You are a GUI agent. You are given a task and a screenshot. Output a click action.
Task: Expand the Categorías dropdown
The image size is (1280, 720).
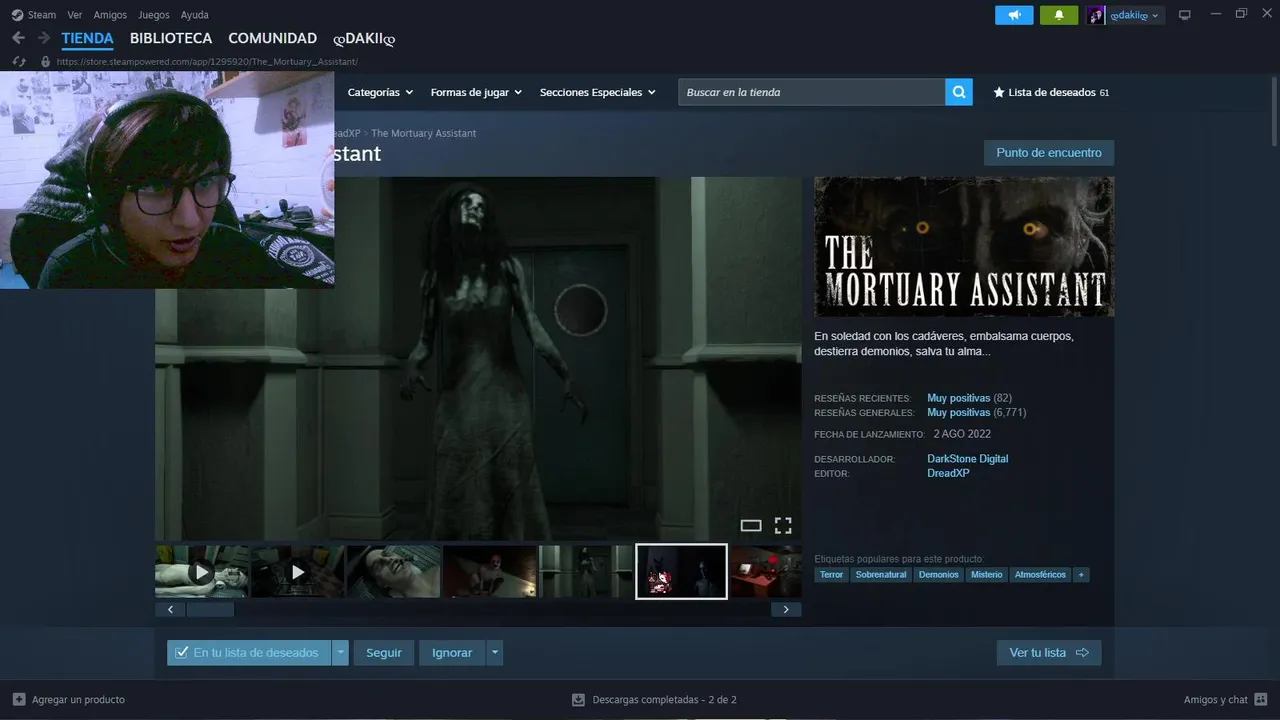pos(380,92)
